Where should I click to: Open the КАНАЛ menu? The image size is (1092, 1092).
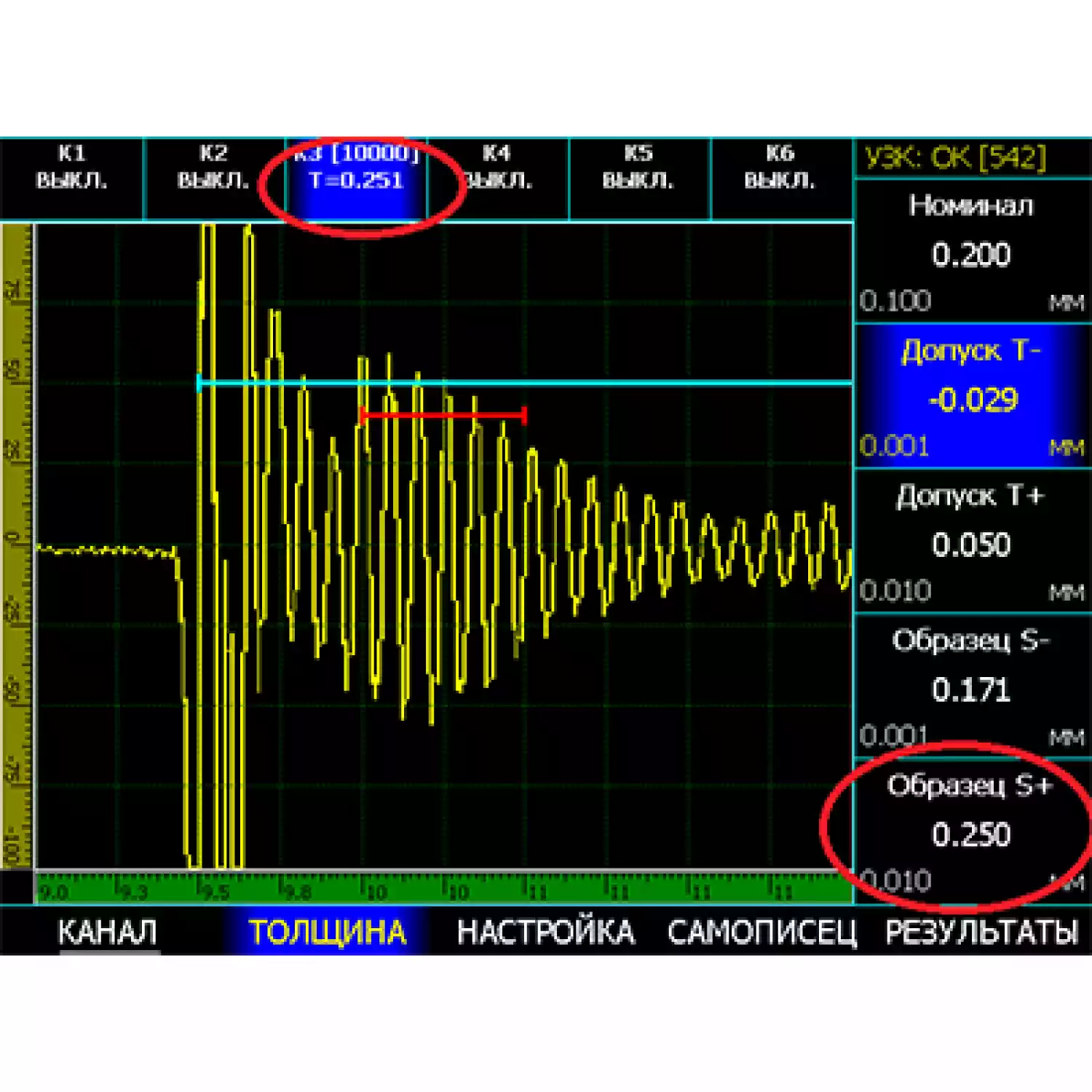click(107, 932)
